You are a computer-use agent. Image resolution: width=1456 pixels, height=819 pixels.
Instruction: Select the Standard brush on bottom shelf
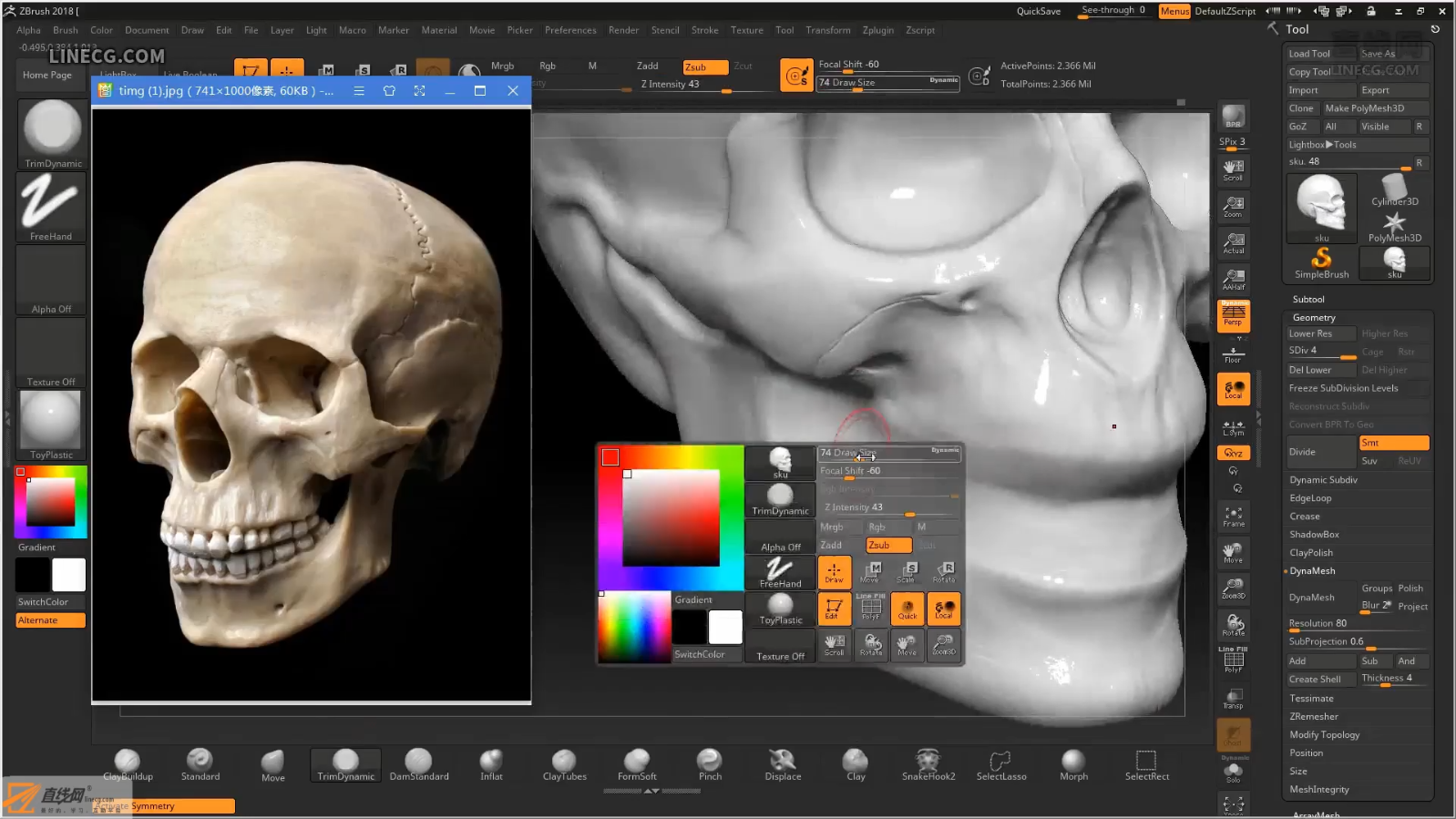point(200,765)
